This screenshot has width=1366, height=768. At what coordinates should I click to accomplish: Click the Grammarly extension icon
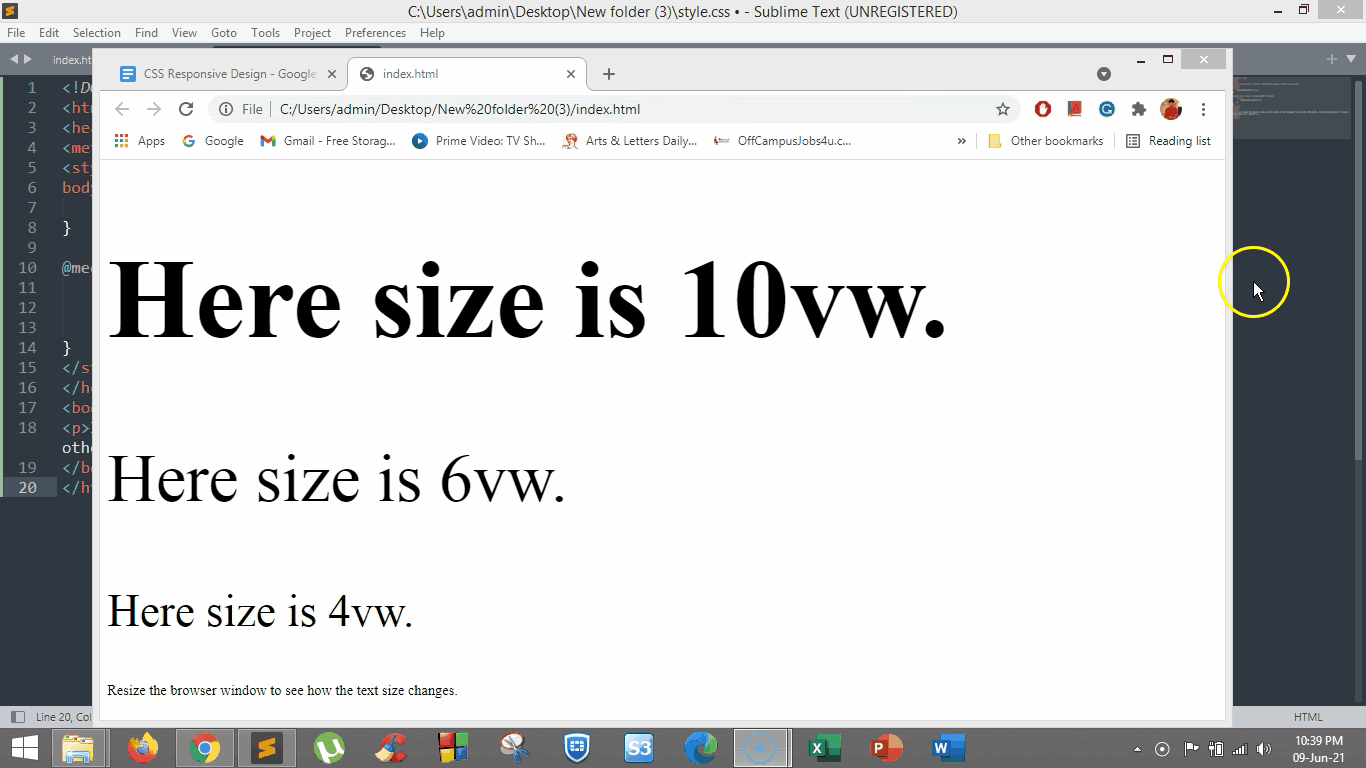(1106, 109)
